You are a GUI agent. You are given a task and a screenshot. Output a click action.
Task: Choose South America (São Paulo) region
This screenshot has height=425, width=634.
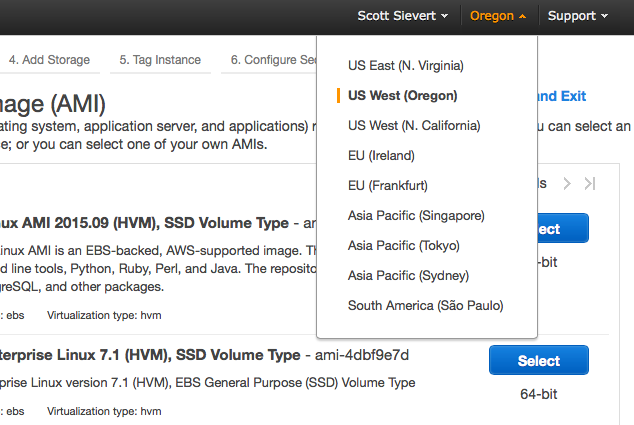425,306
